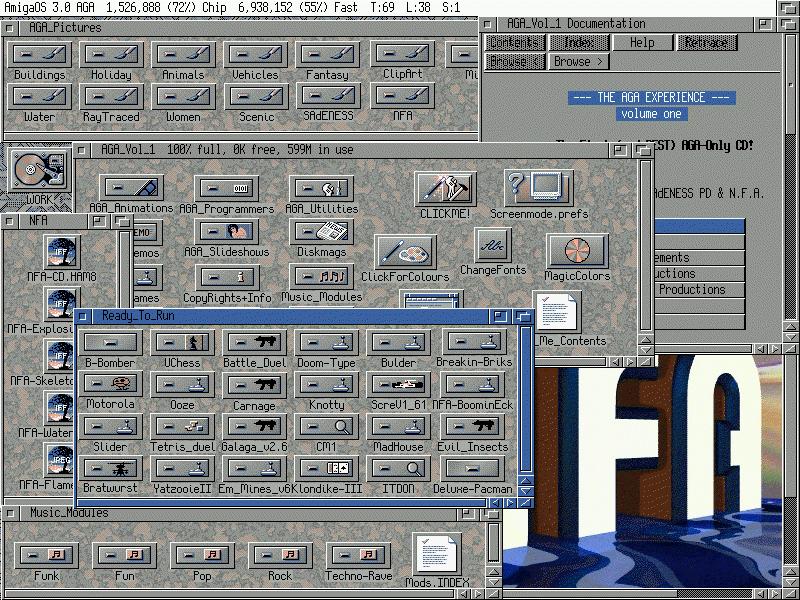Image resolution: width=800 pixels, height=600 pixels.
Task: Select the Music_Modules drawer in AGA_Vol_1
Action: tap(321, 277)
